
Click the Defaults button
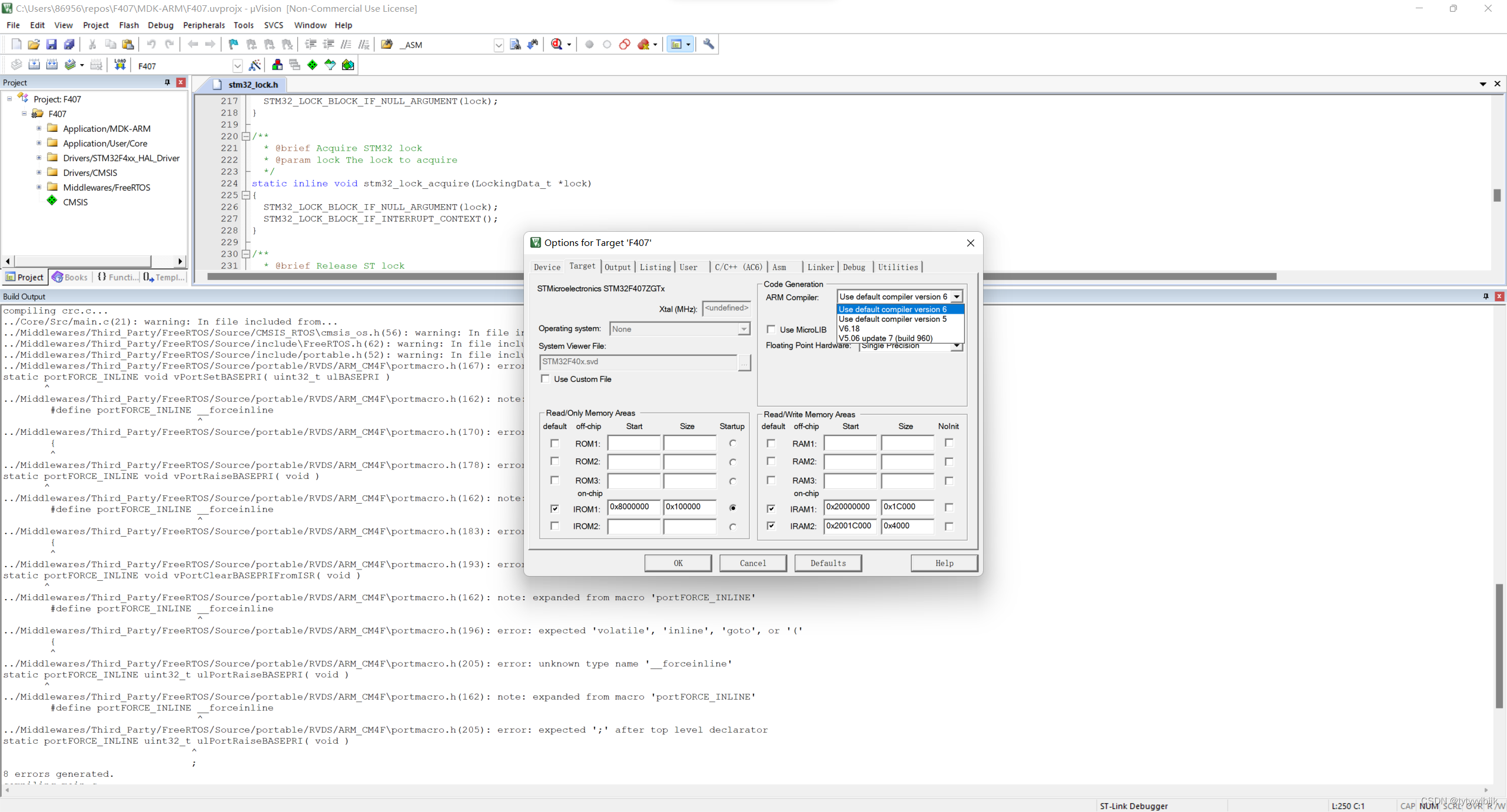coord(828,563)
